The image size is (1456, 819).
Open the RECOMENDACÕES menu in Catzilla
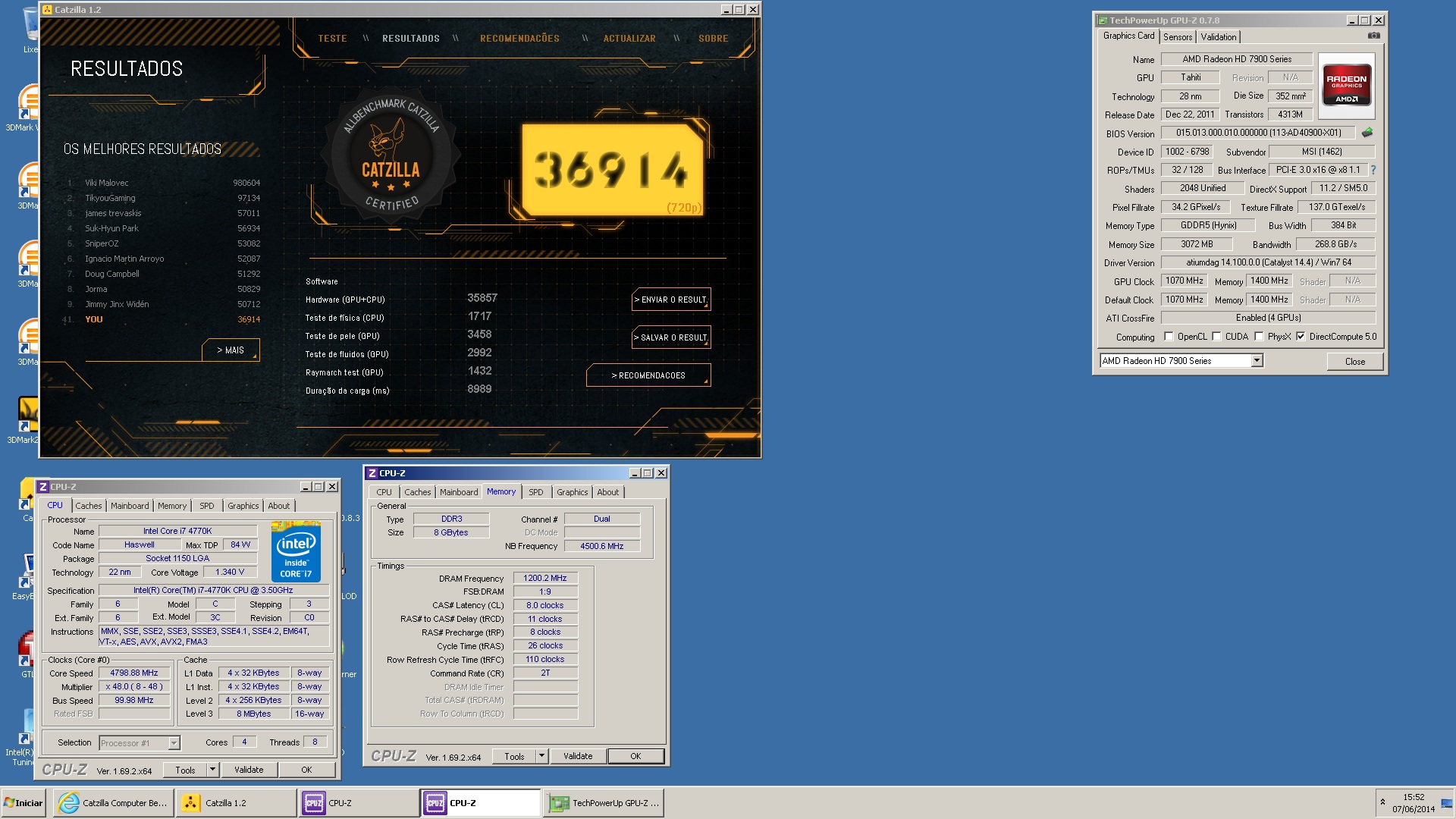tap(519, 39)
